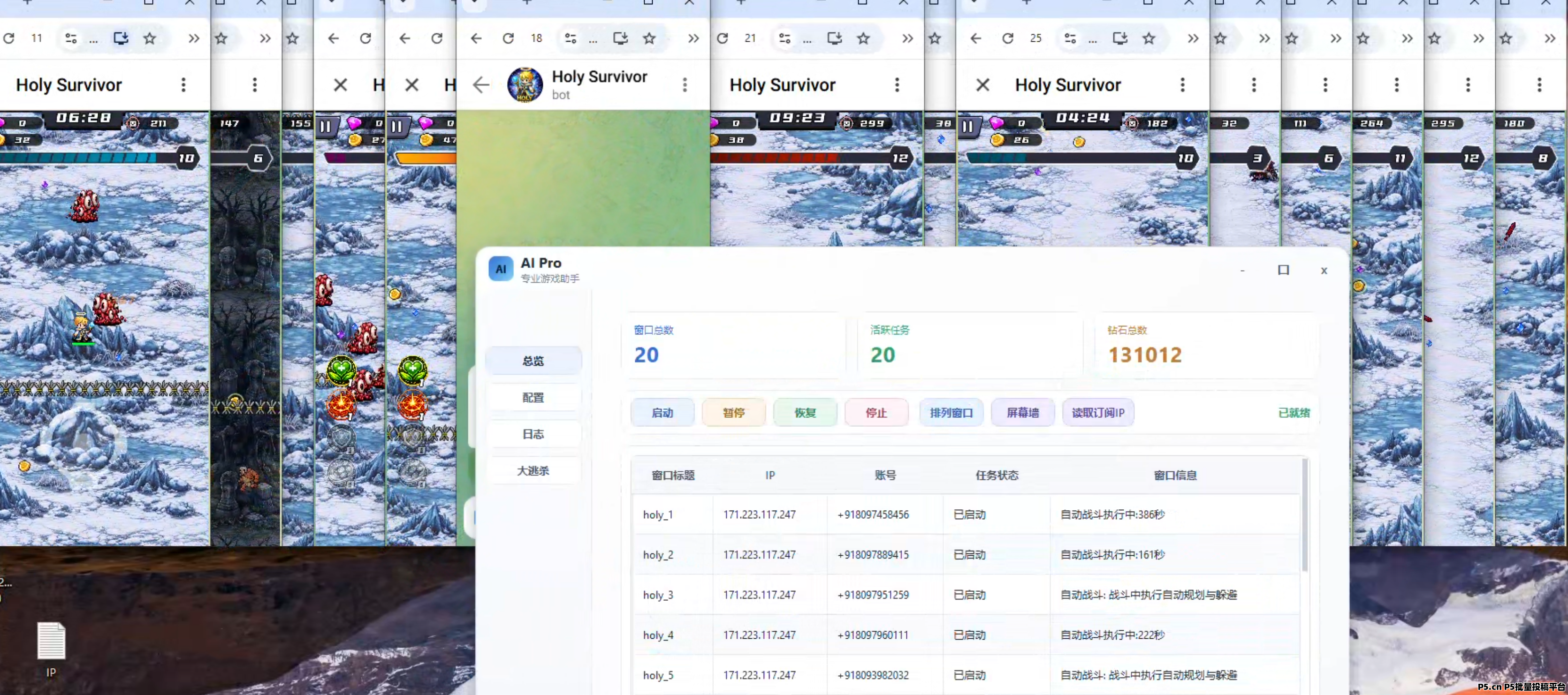Open the 日志 log tab
1568x695 pixels.
533,434
